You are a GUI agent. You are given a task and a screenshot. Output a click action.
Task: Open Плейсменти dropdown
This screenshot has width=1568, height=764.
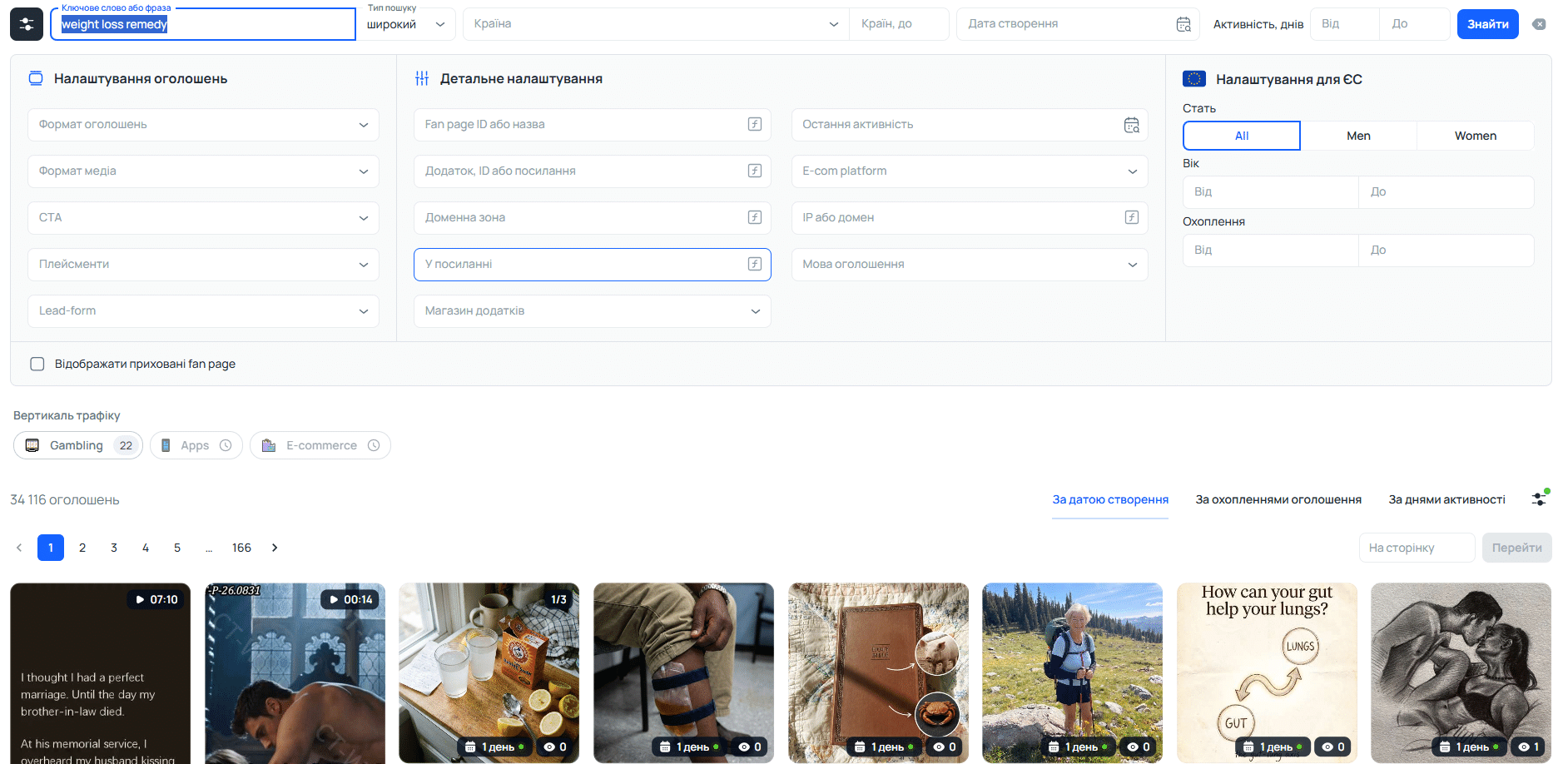click(203, 265)
